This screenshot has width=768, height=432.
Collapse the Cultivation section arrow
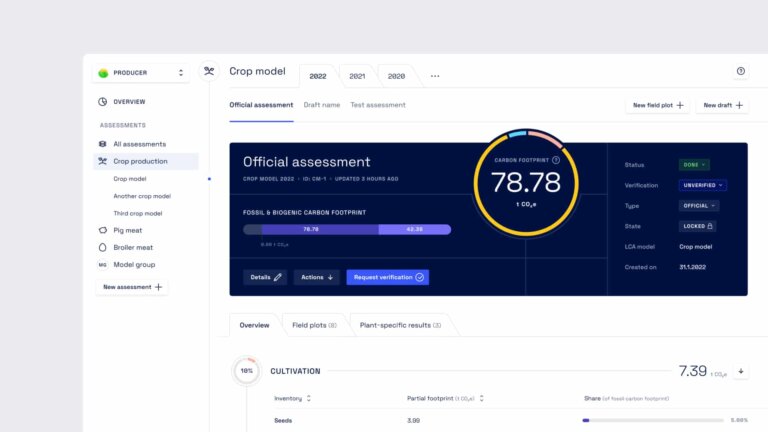click(x=741, y=371)
